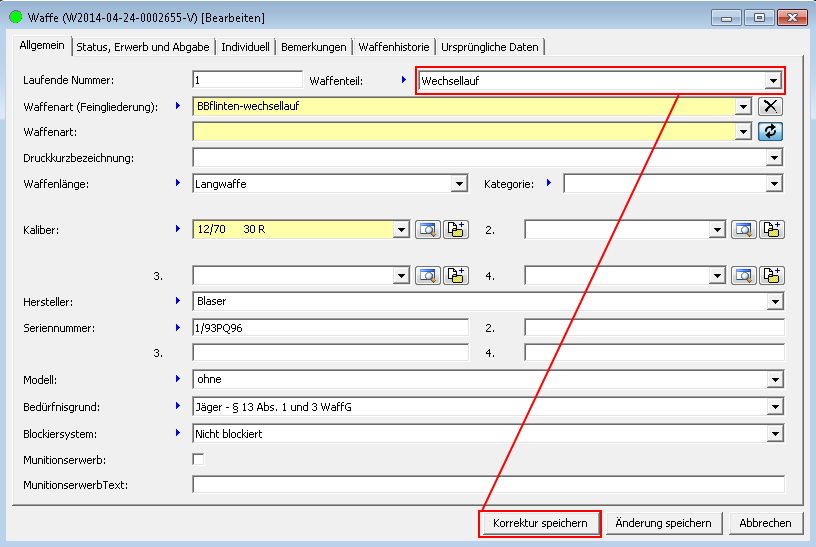Click the add-copy icon next to Kaliber 2

coord(772,230)
